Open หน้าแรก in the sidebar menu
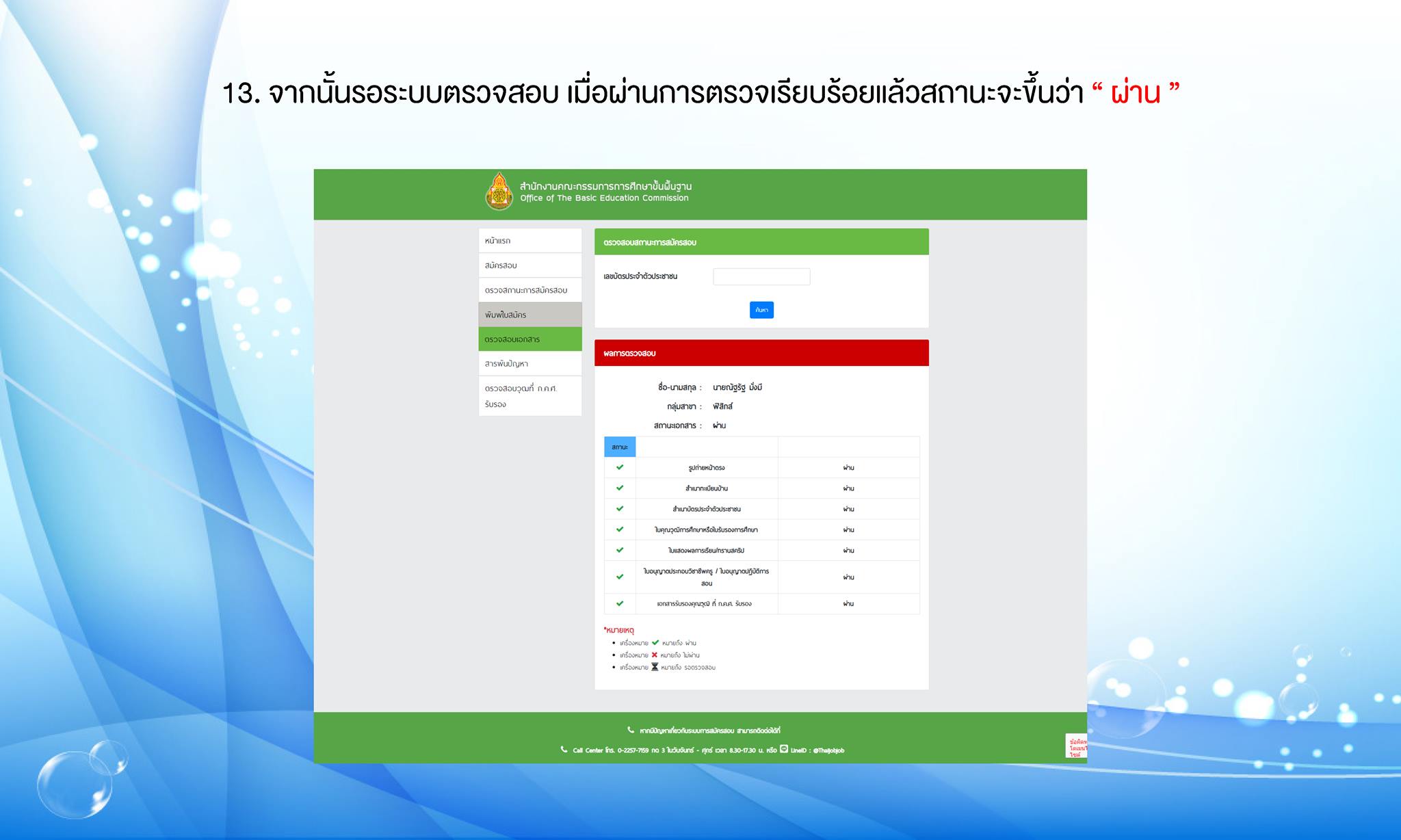The width and height of the screenshot is (1401, 840). 529,241
